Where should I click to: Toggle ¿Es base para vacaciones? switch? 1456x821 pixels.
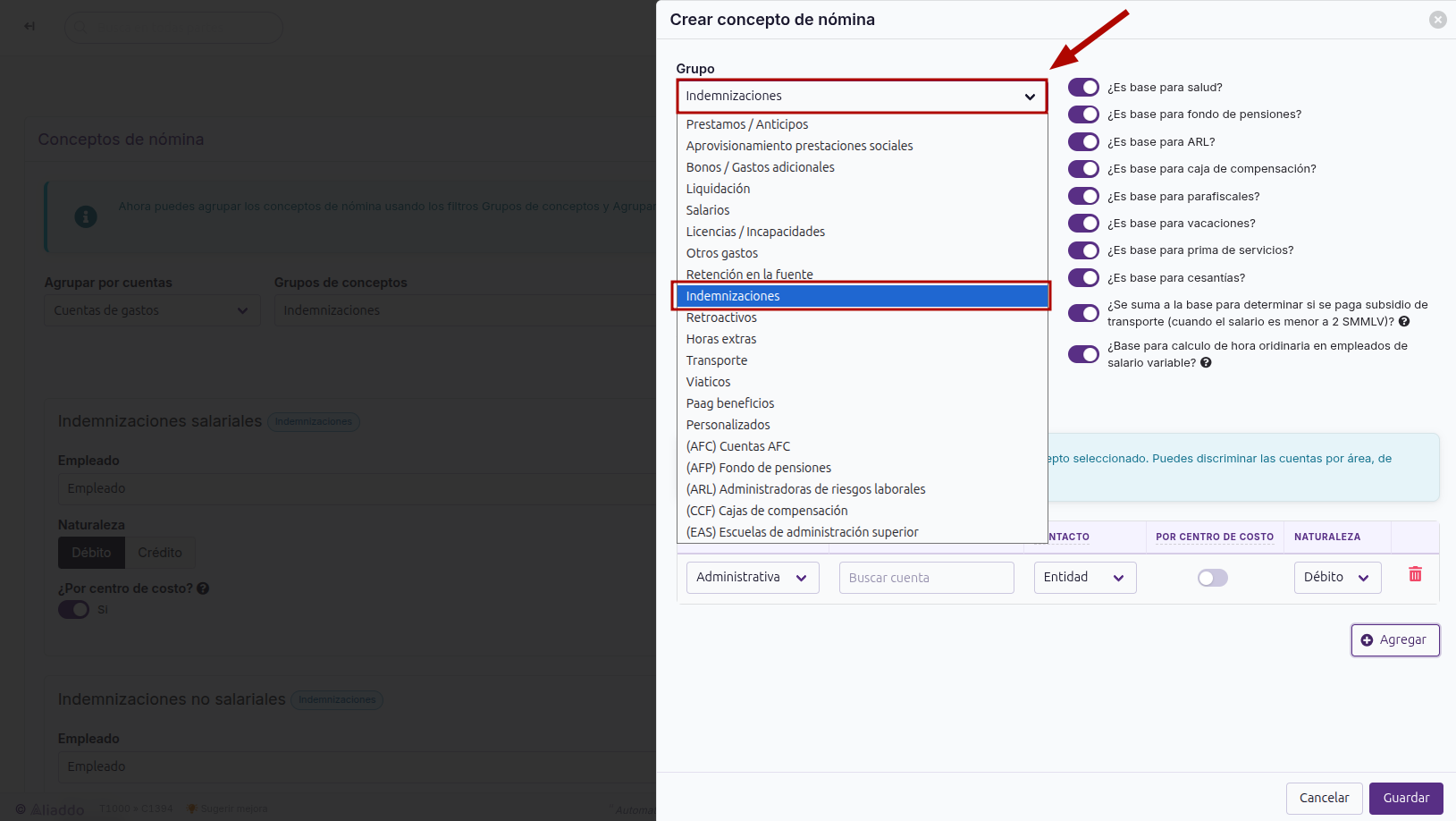click(1083, 224)
